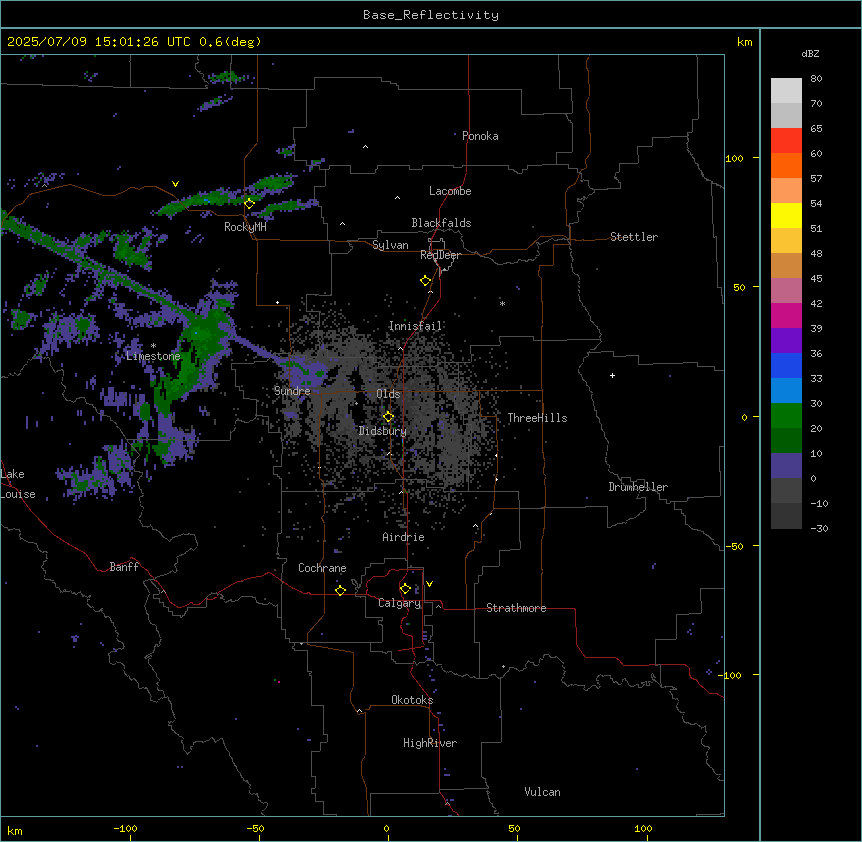Screen dimensions: 862x842
Task: Click the Okotoks label
Action: coord(412,700)
